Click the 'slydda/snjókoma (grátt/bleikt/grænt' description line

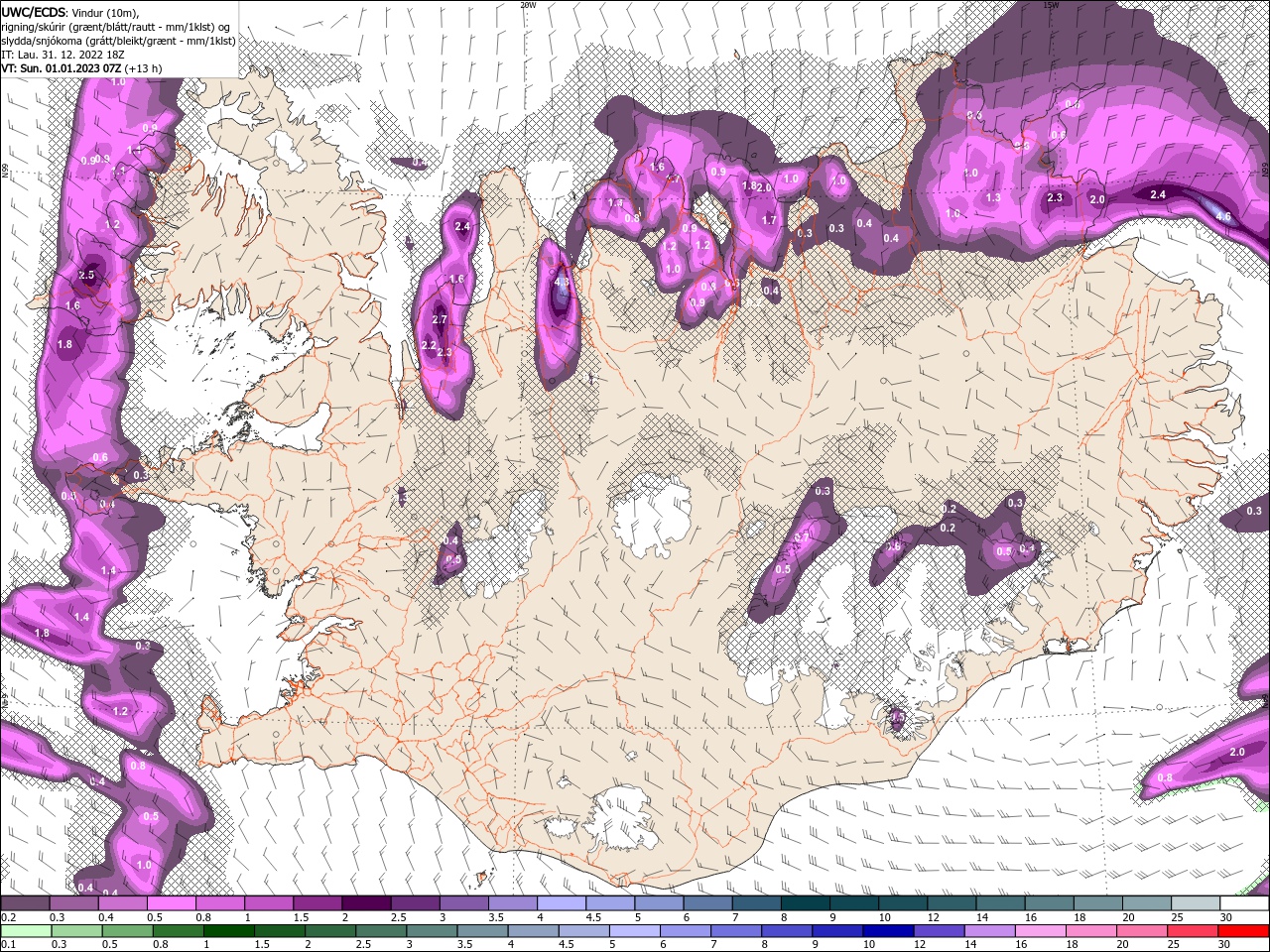click(x=118, y=41)
